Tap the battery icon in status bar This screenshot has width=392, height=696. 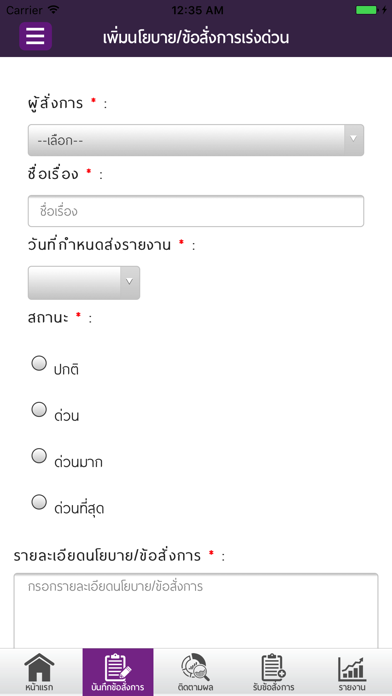pyautogui.click(x=367, y=10)
